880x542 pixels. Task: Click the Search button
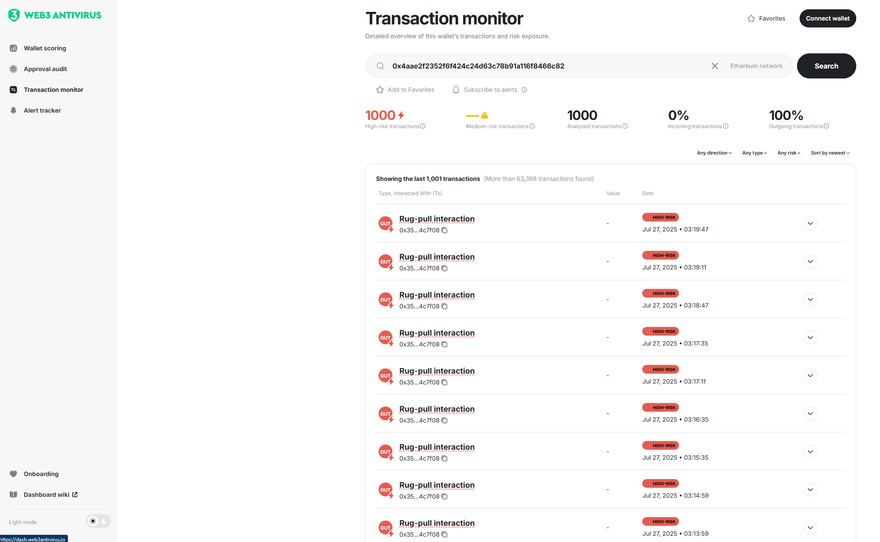826,66
